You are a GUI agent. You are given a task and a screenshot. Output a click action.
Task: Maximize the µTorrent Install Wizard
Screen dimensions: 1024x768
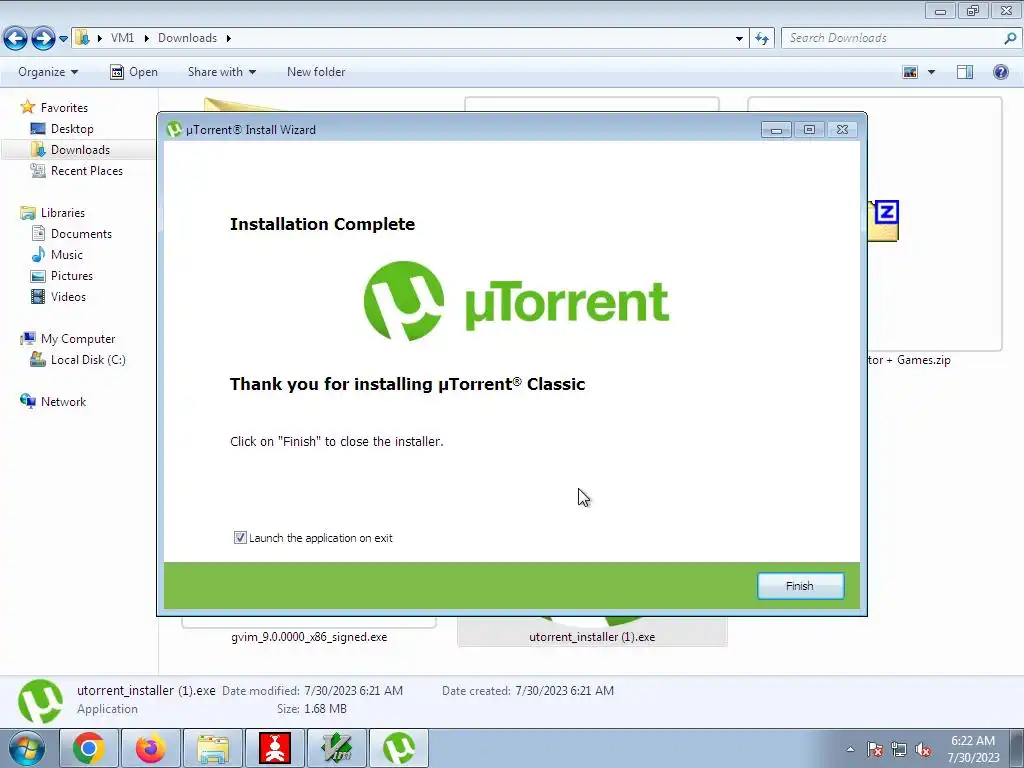tap(809, 130)
